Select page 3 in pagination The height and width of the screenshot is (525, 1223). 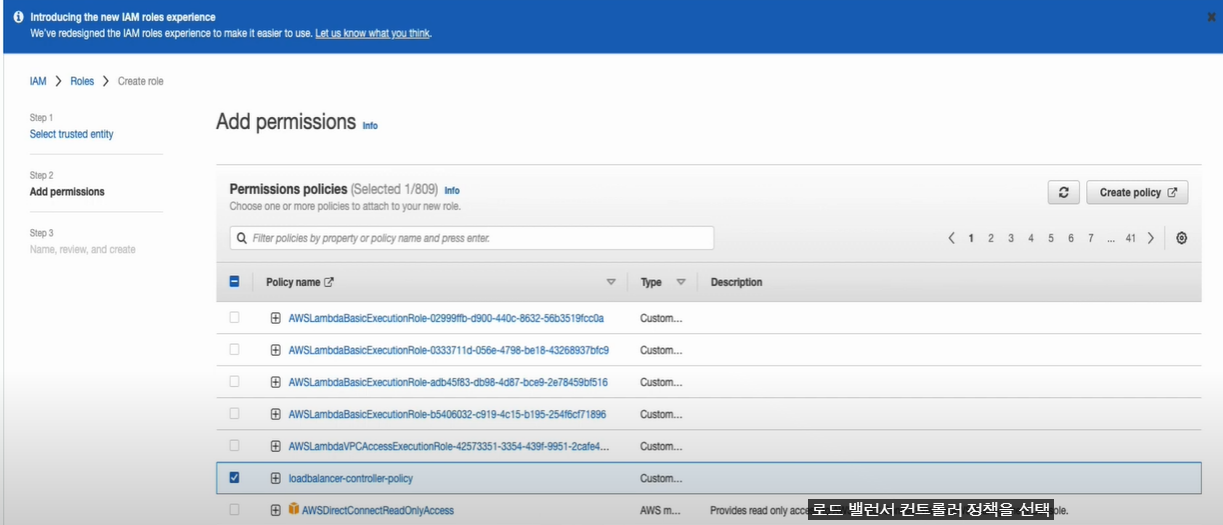click(x=1011, y=238)
